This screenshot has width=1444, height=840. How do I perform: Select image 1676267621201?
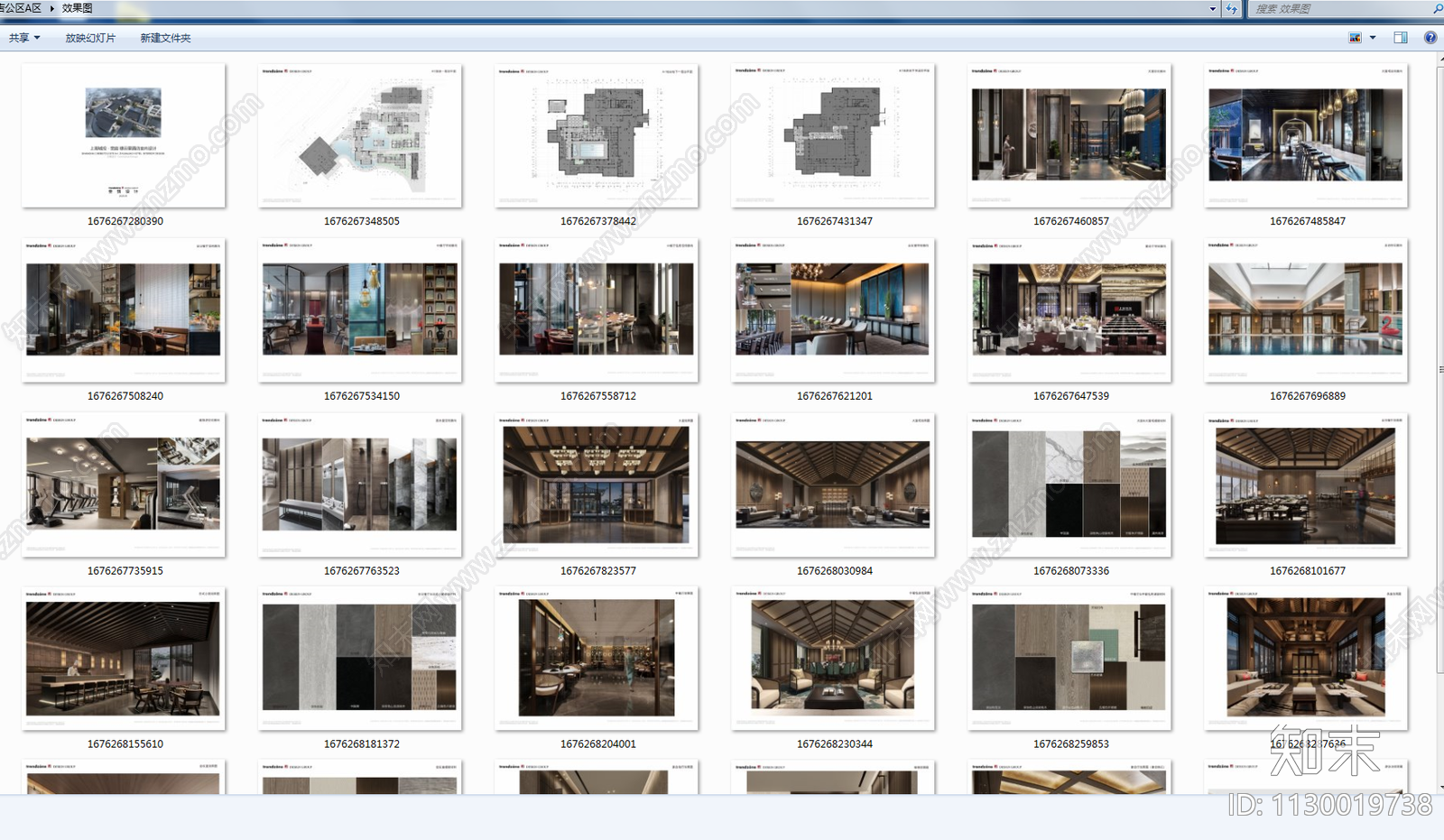(833, 310)
